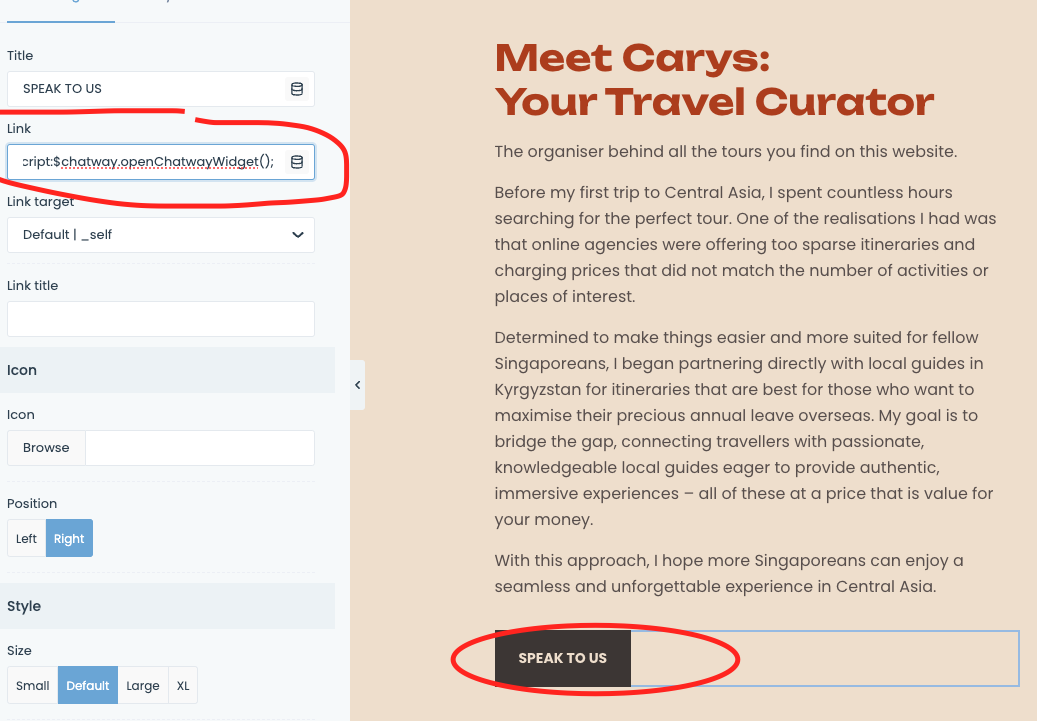
Task: Collapse the settings panel with the arrow handle
Action: [357, 385]
